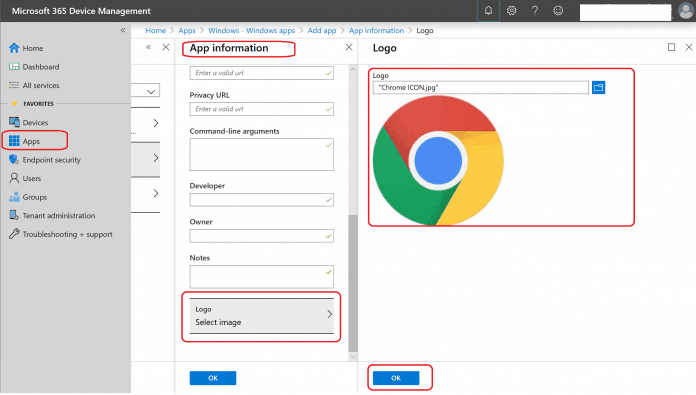The width and height of the screenshot is (696, 395).
Task: Click the Apps breadcrumb link
Action: [187, 31]
